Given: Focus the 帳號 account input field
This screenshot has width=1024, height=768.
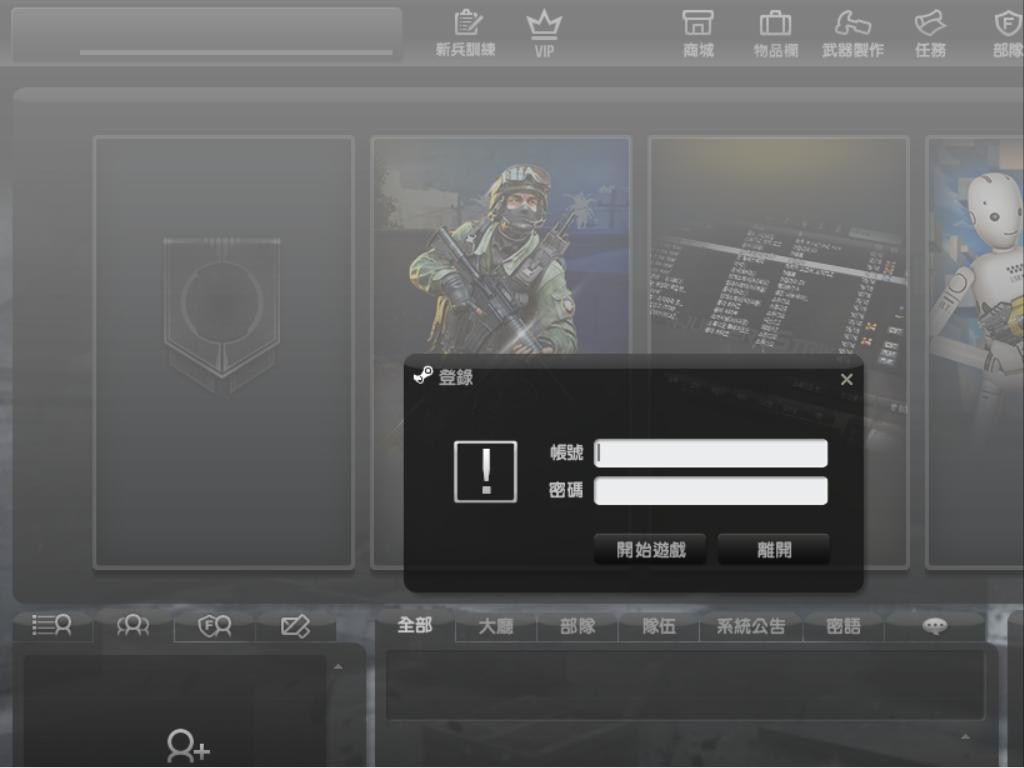Looking at the screenshot, I should tap(711, 453).
